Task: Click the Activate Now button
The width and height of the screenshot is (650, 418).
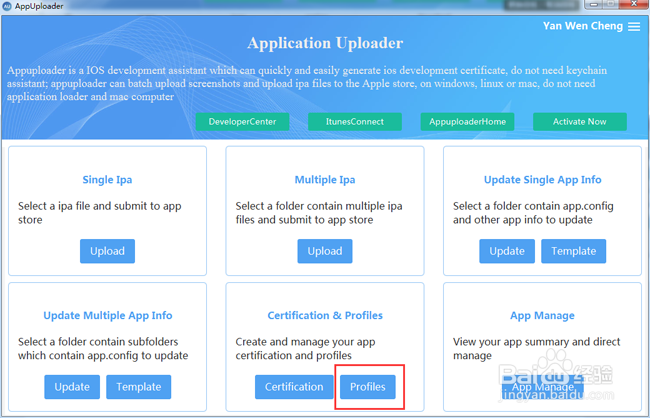Action: coord(580,122)
